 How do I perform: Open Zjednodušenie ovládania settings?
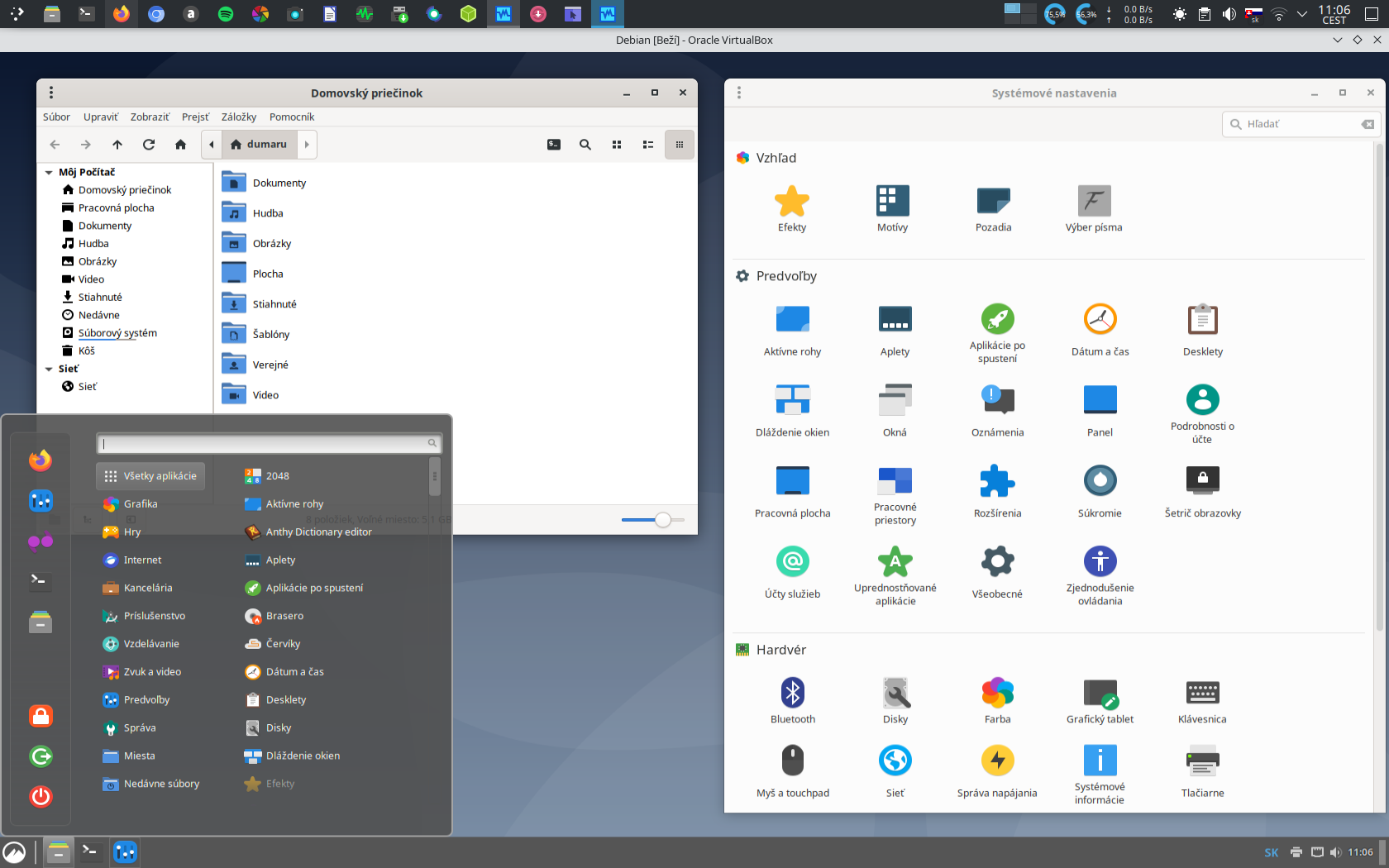coord(1100,576)
